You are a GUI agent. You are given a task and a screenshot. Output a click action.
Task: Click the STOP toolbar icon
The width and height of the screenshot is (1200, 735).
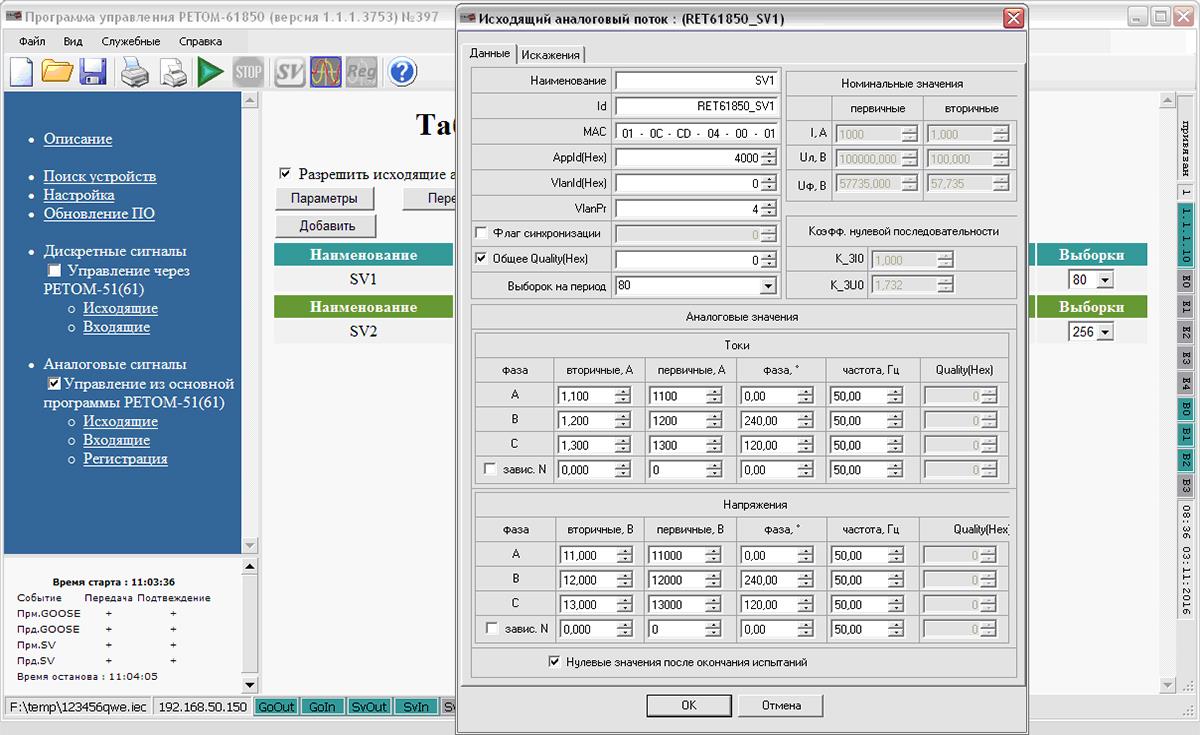tap(248, 71)
